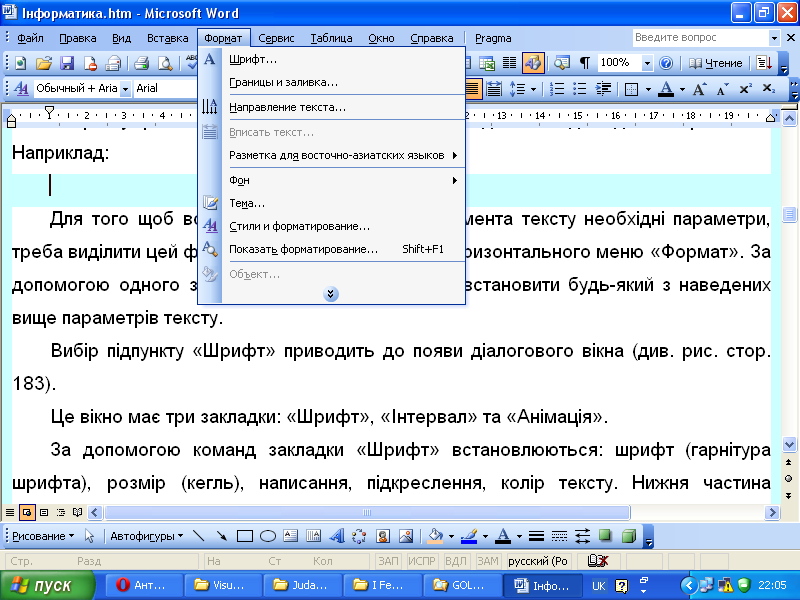Switch to Normal view button
This screenshot has width=800, height=600.
(10, 512)
